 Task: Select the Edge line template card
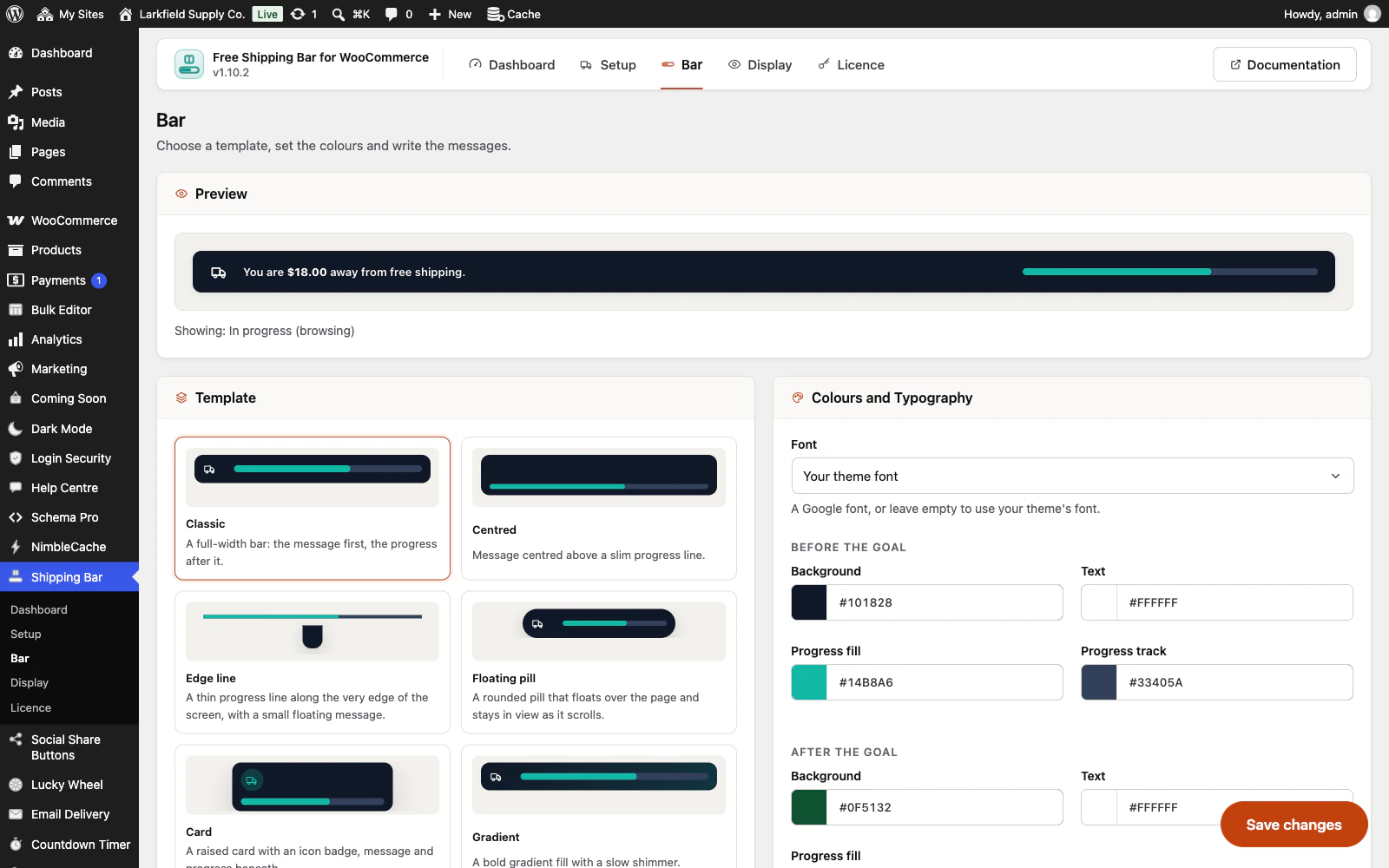click(313, 662)
